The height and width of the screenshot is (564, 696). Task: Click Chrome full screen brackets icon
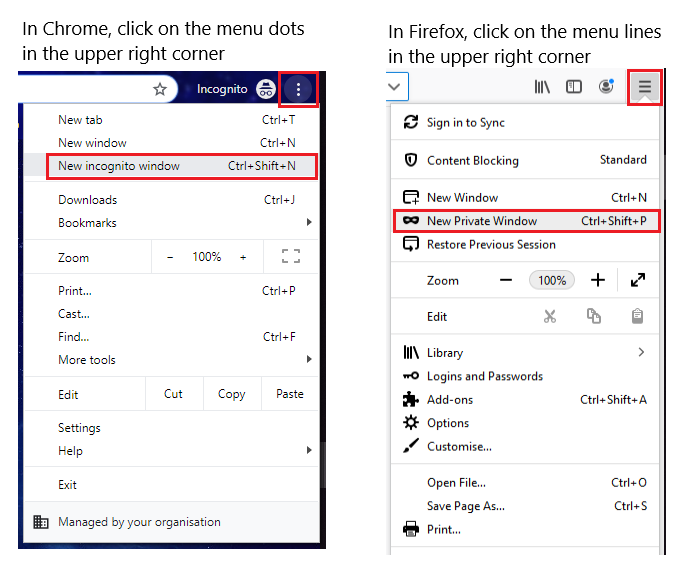tap(291, 256)
